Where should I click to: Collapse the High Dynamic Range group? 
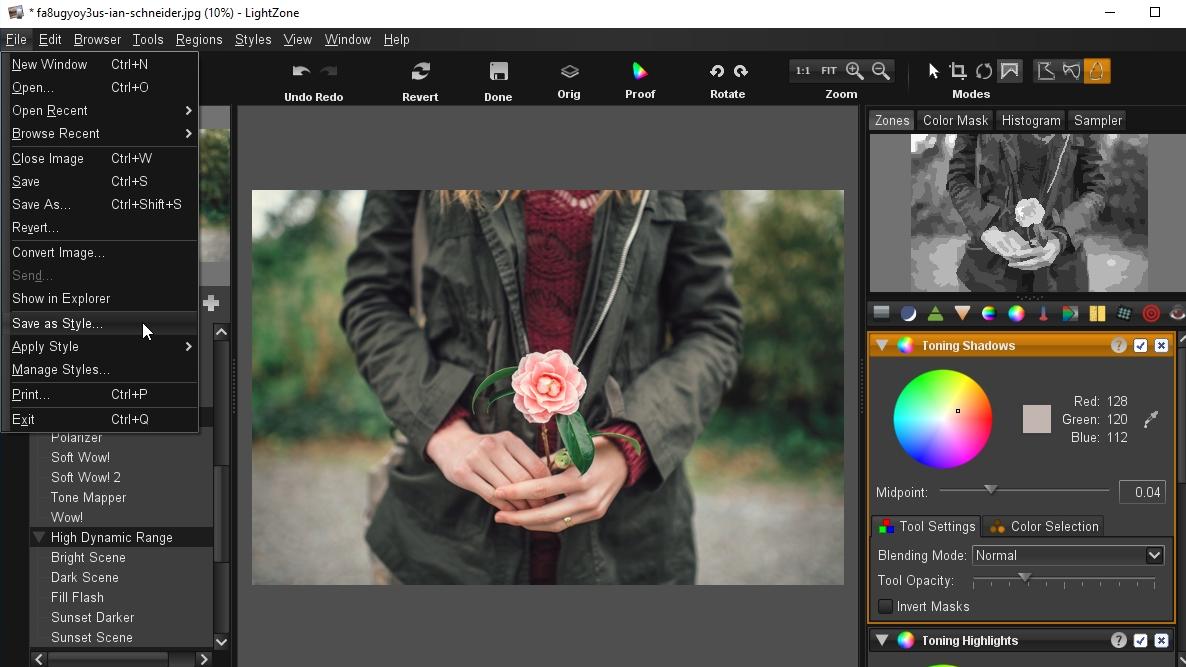coord(39,537)
